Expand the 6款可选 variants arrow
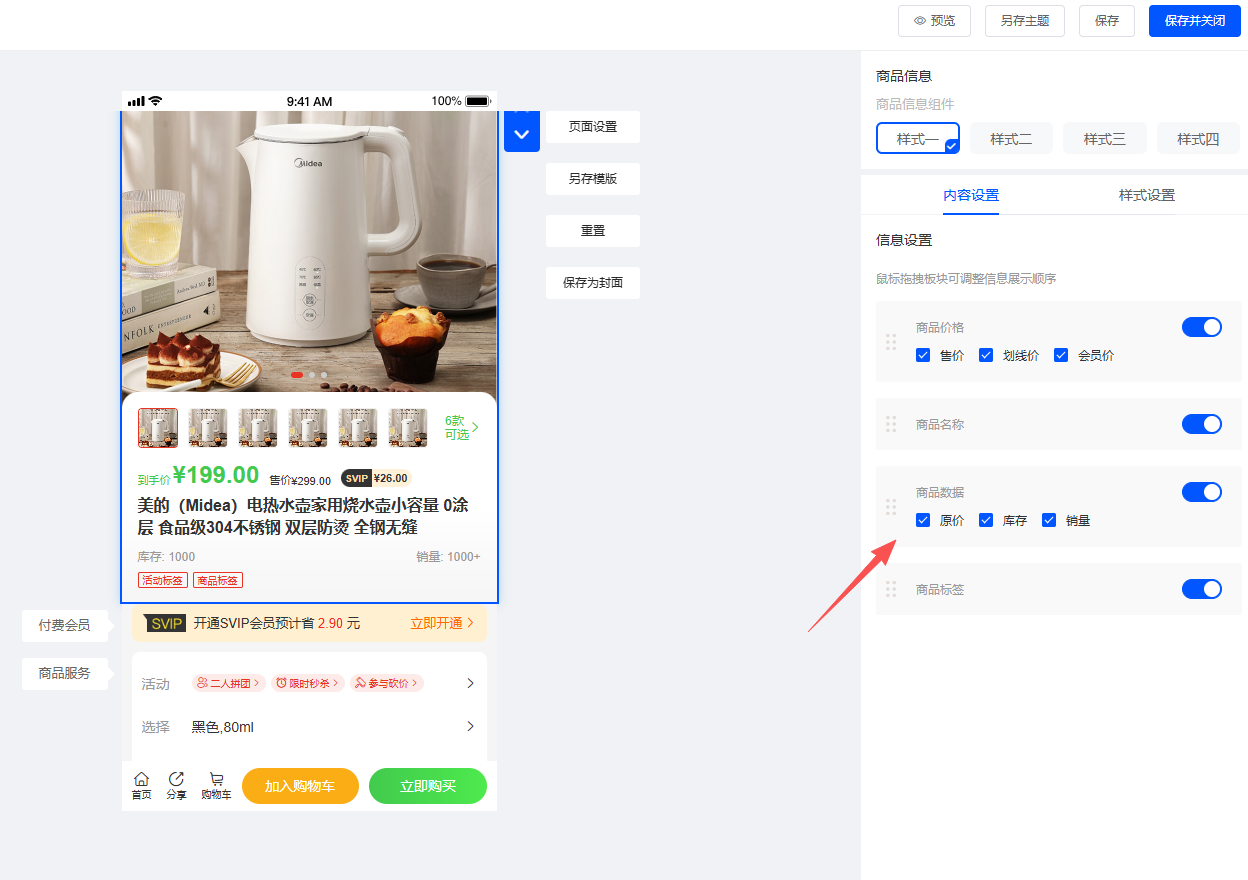This screenshot has width=1248, height=880. pos(475,428)
